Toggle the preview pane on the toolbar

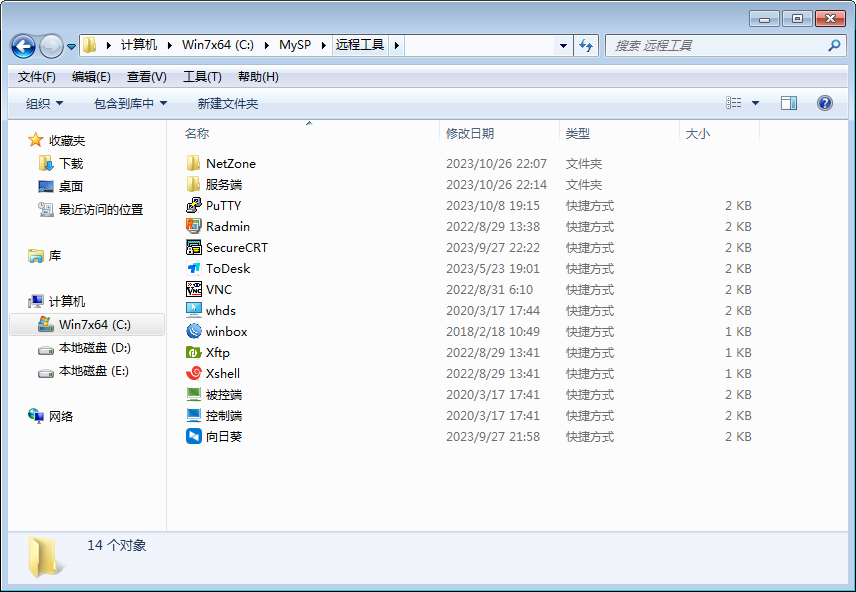click(x=788, y=102)
